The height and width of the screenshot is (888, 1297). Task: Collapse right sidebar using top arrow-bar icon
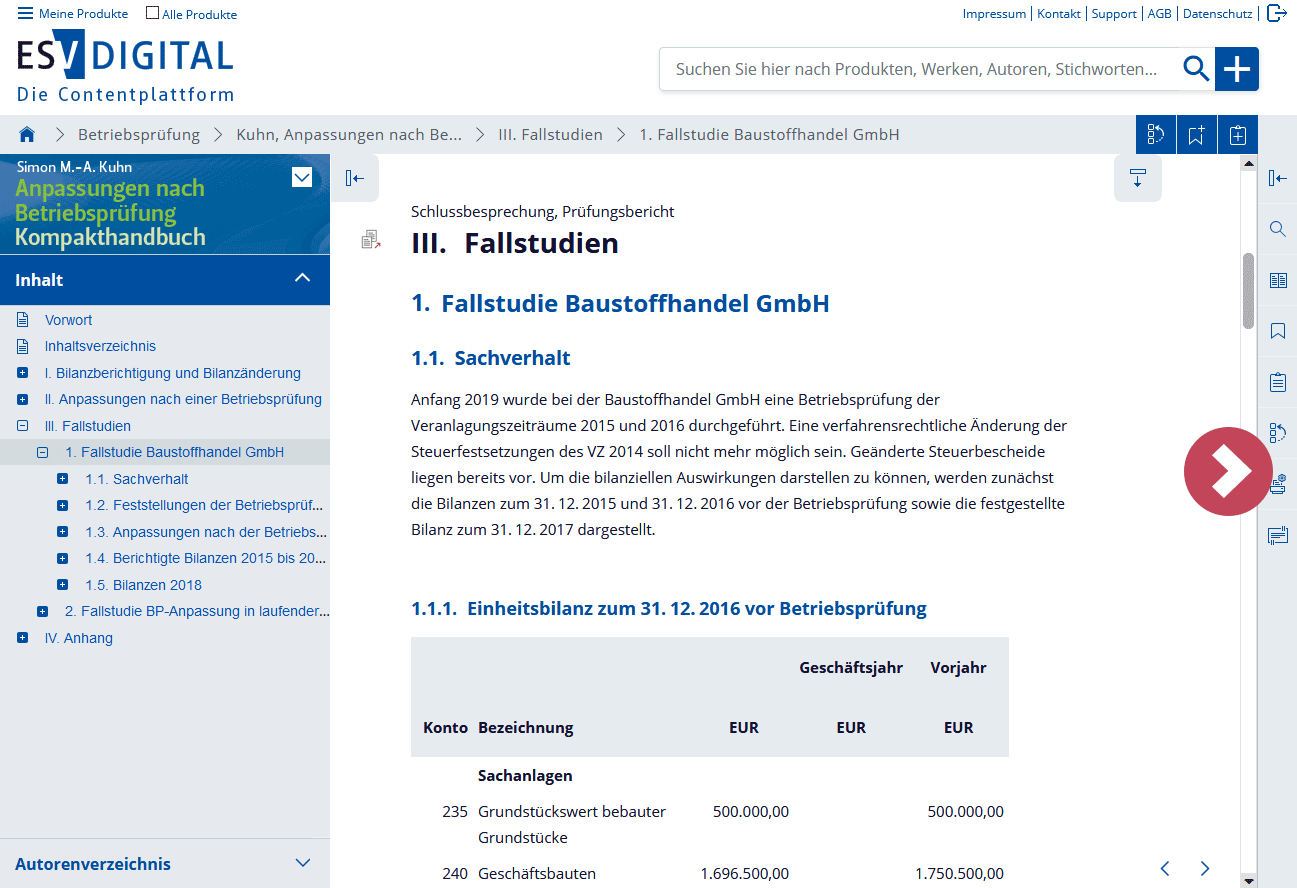(x=1277, y=178)
